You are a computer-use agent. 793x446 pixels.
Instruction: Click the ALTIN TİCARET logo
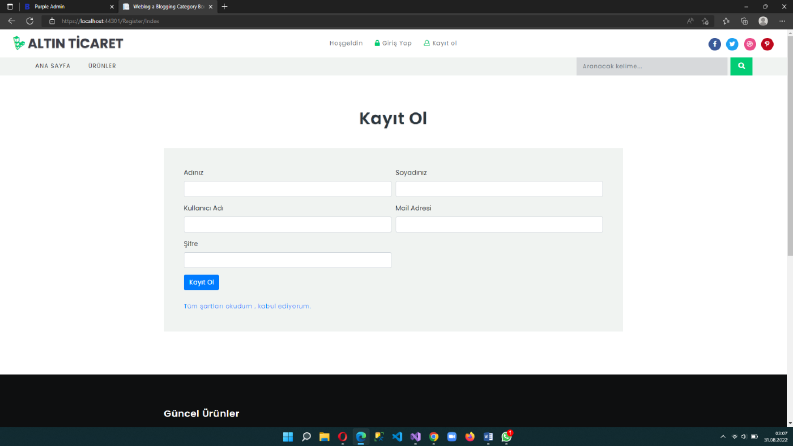(68, 43)
